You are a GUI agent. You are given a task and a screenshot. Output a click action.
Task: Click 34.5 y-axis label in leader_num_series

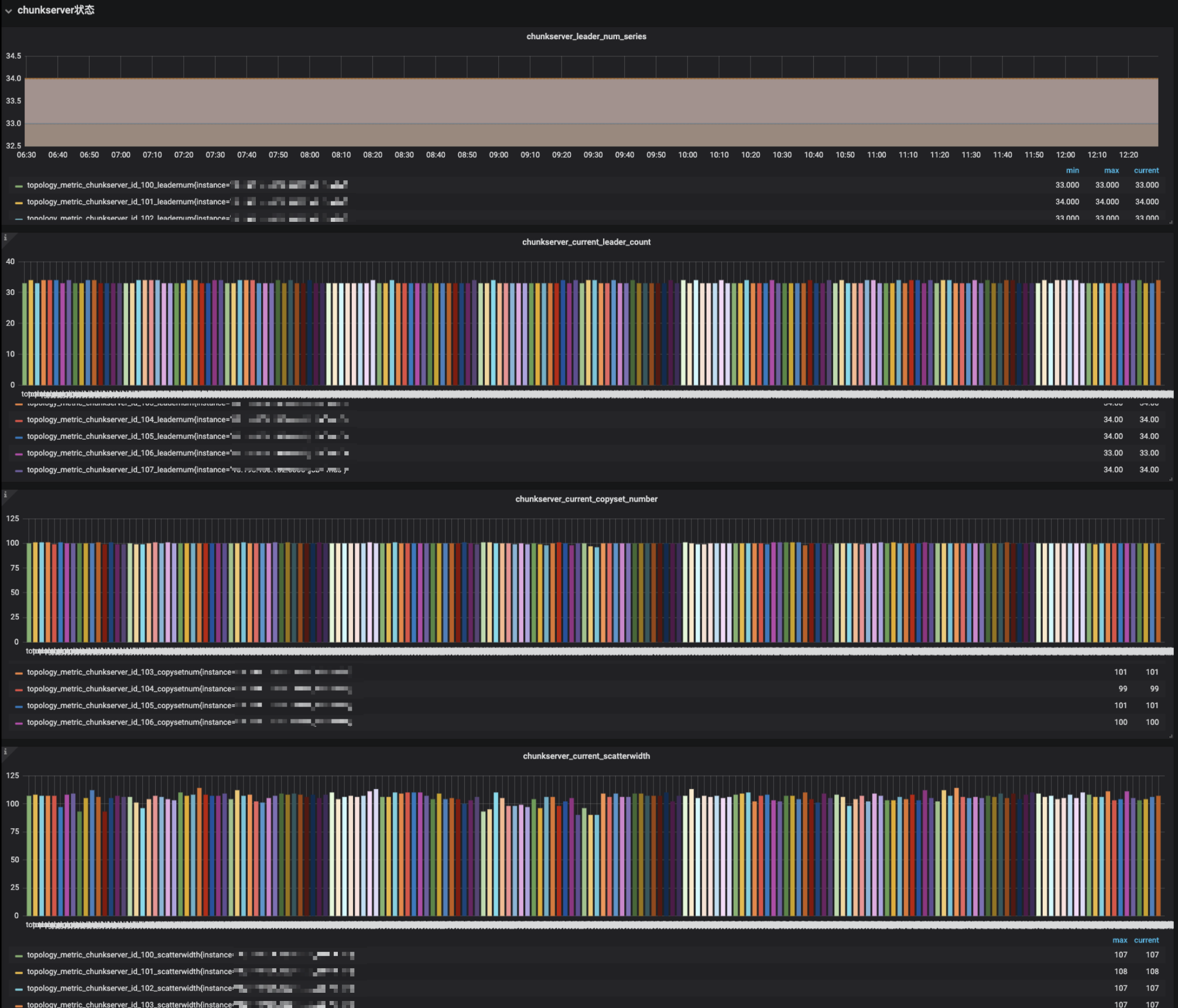[13, 56]
